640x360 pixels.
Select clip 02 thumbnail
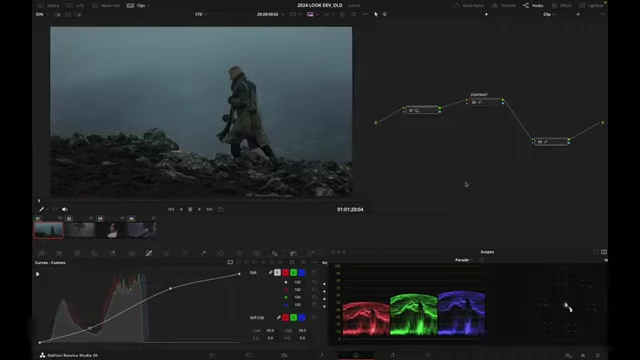point(80,230)
